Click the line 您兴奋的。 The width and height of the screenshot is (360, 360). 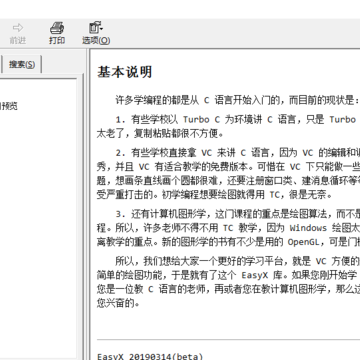click(118, 303)
